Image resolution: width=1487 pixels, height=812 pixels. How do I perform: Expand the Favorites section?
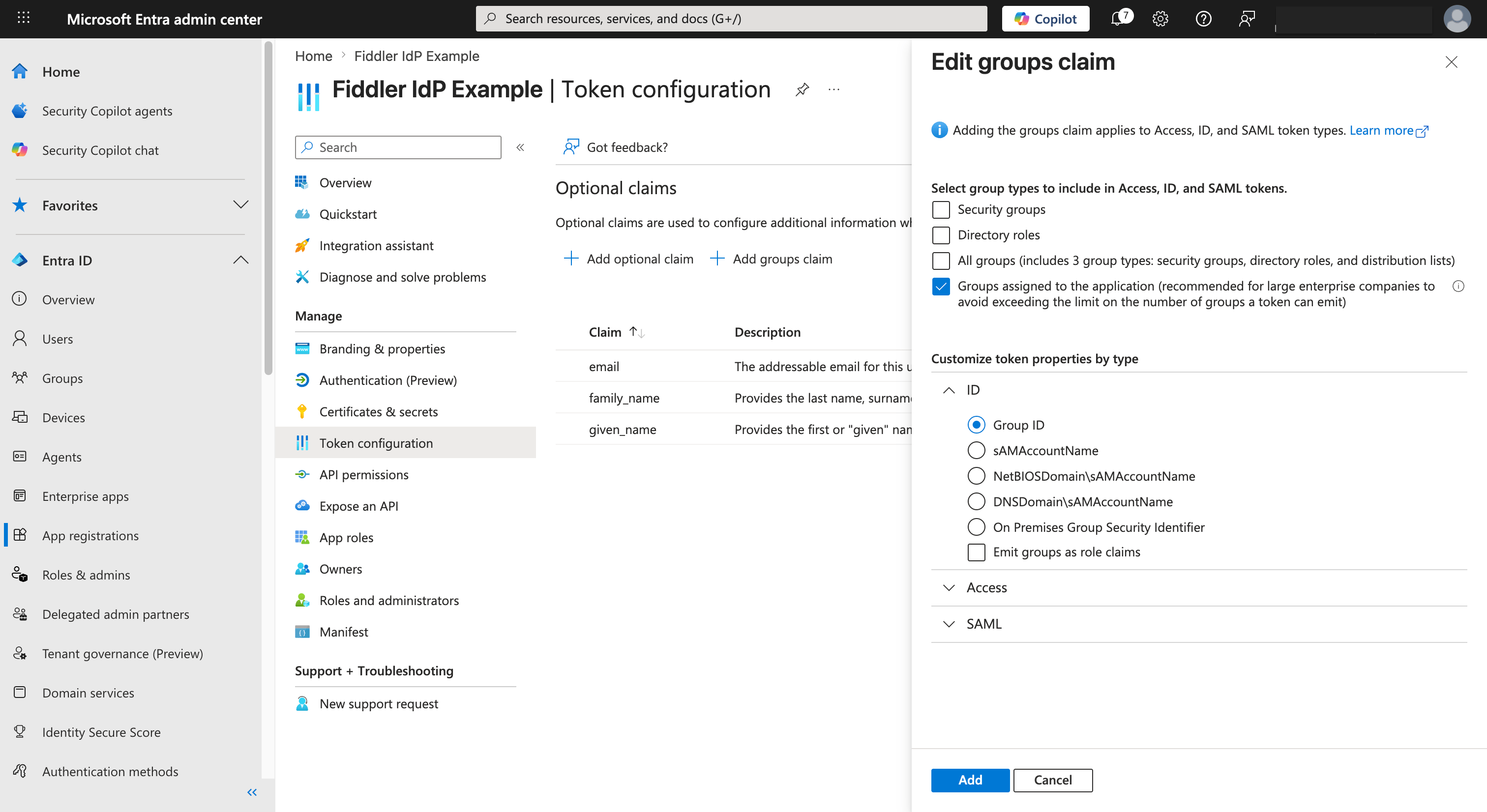click(240, 205)
